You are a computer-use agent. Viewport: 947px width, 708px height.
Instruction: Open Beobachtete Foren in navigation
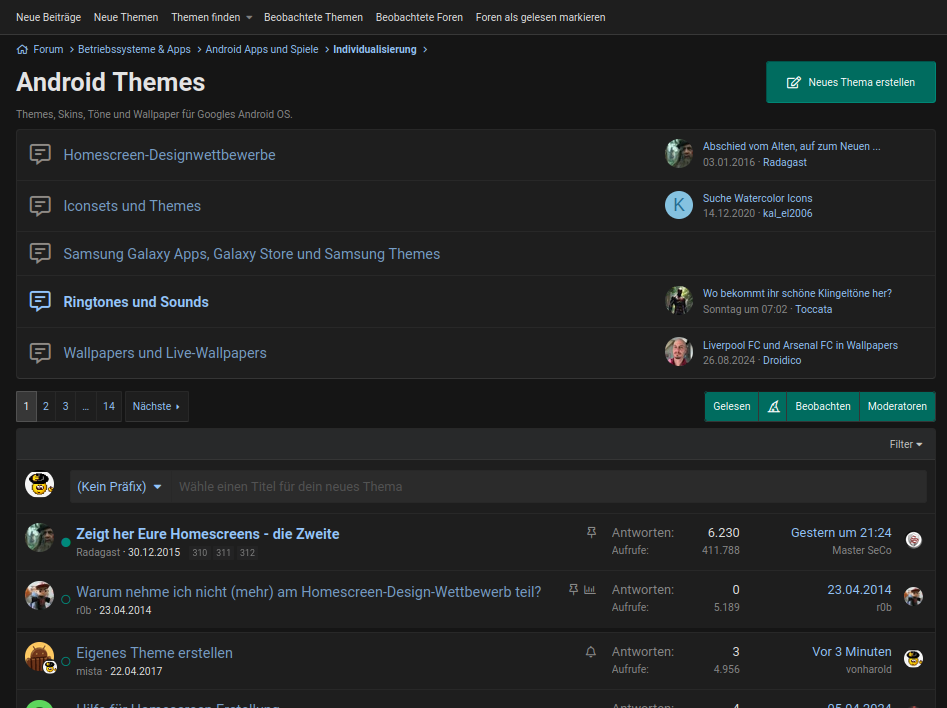(x=419, y=18)
